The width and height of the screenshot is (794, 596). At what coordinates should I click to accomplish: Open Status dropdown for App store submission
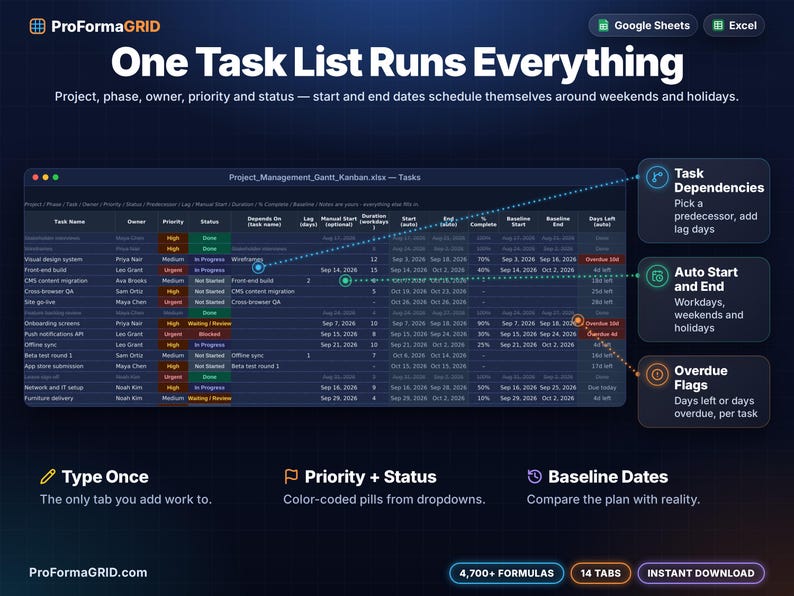click(209, 366)
